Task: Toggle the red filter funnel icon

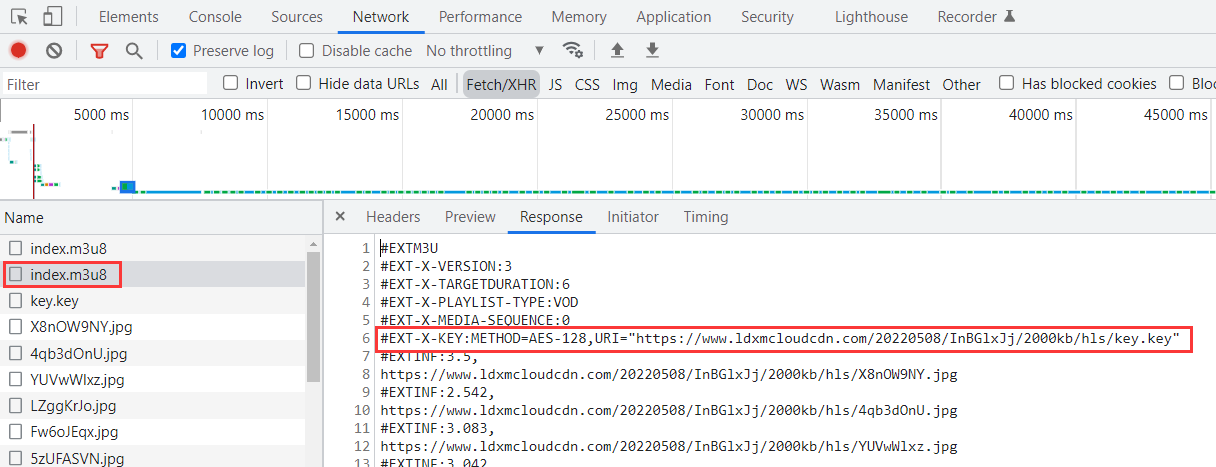Action: click(x=99, y=51)
